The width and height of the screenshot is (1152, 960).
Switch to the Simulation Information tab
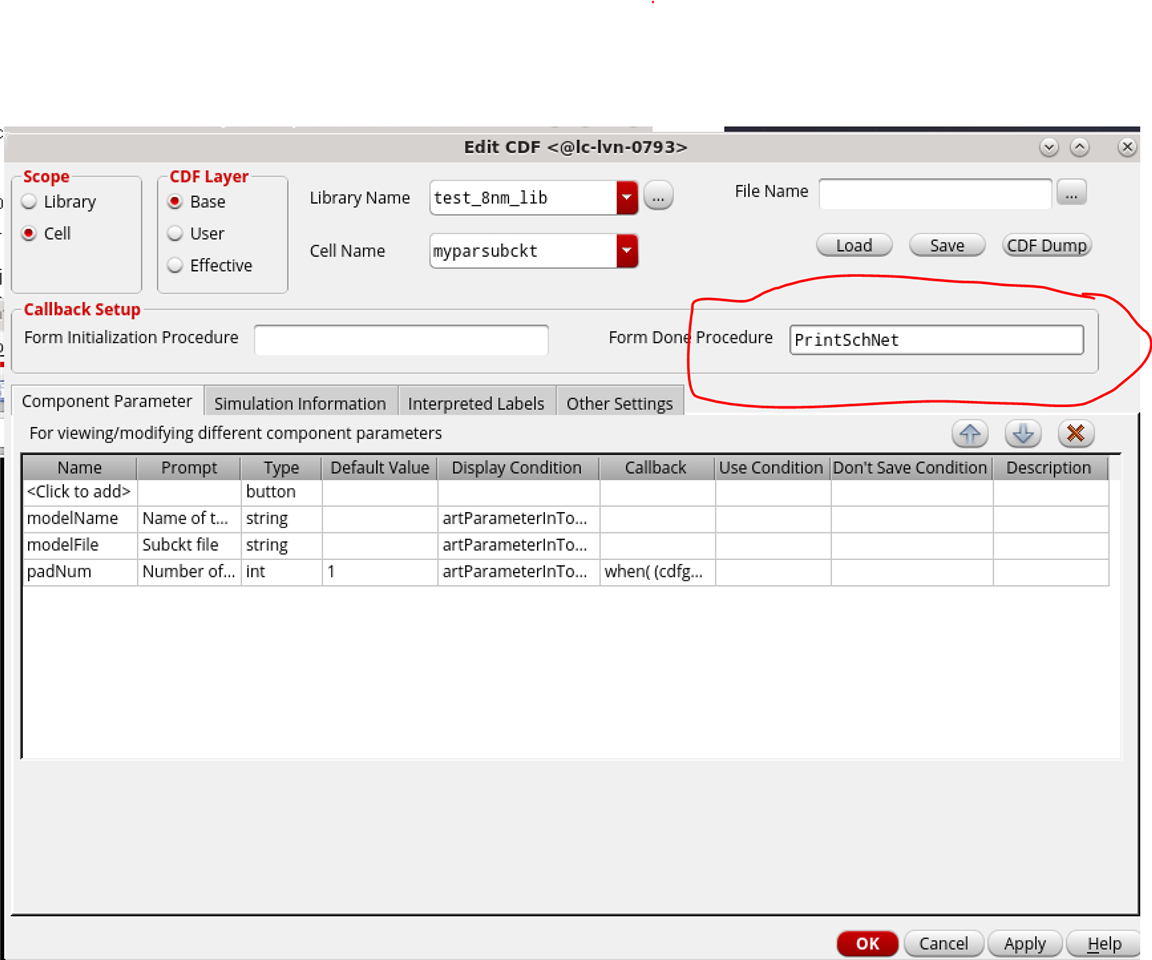tap(300, 403)
